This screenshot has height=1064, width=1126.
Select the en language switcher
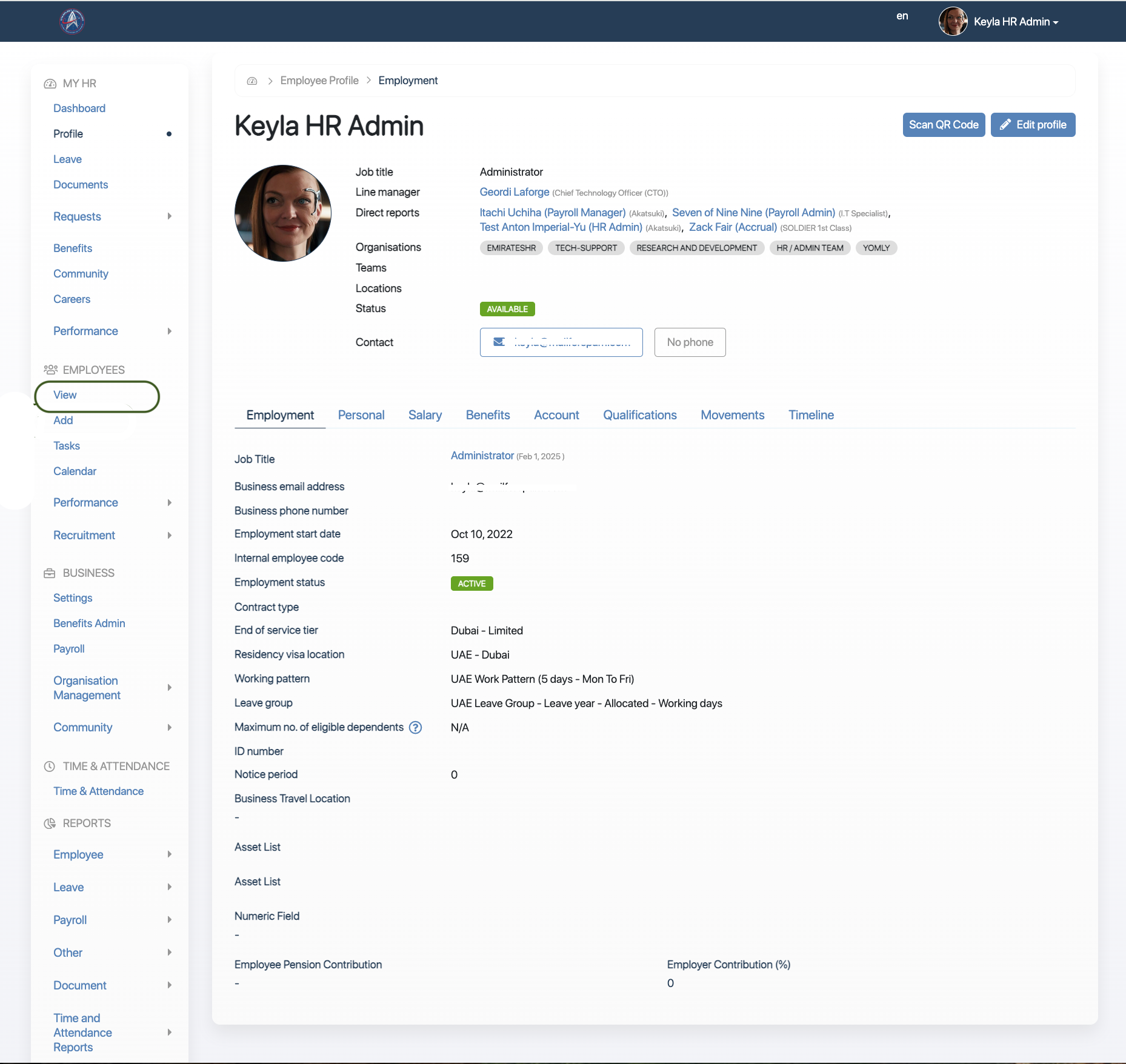[902, 16]
